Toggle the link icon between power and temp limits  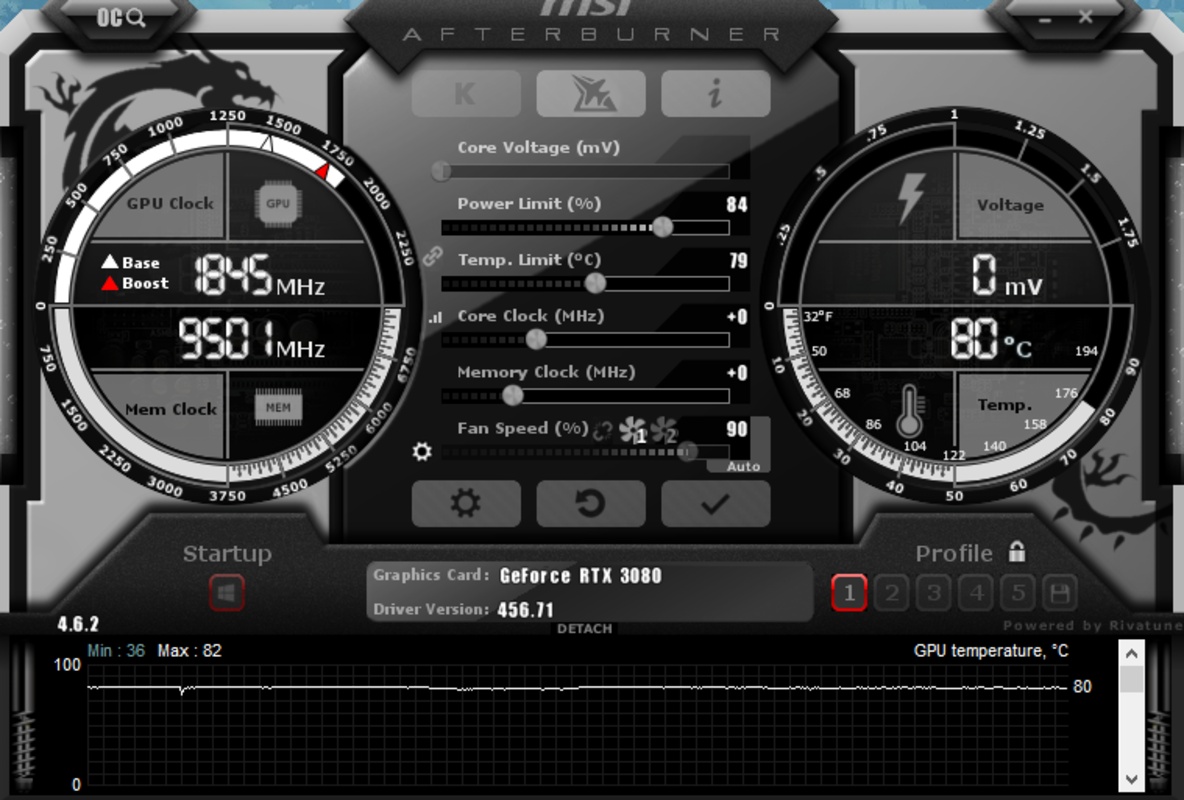(x=433, y=256)
